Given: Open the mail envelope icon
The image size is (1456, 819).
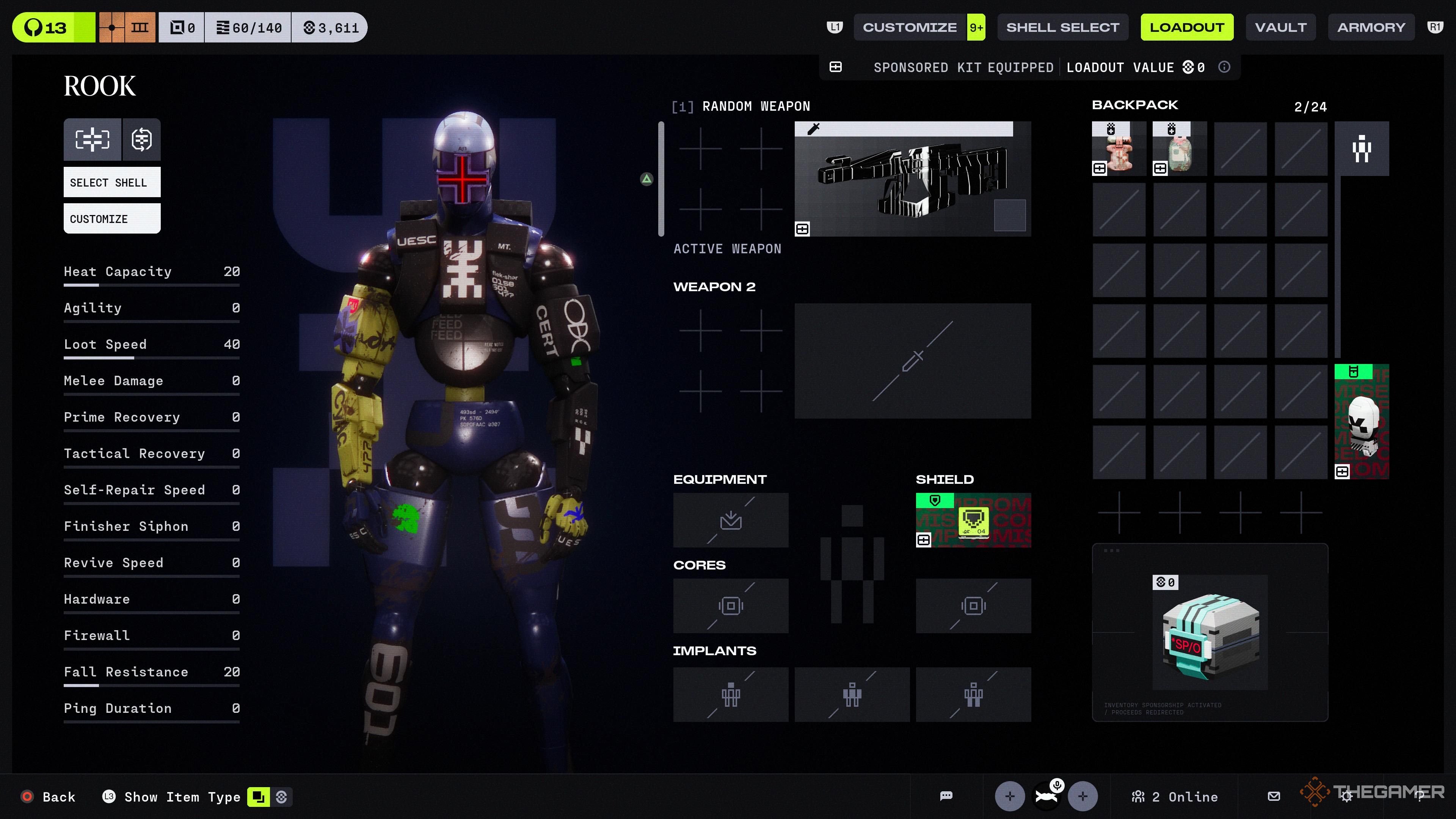Looking at the screenshot, I should (x=1274, y=796).
